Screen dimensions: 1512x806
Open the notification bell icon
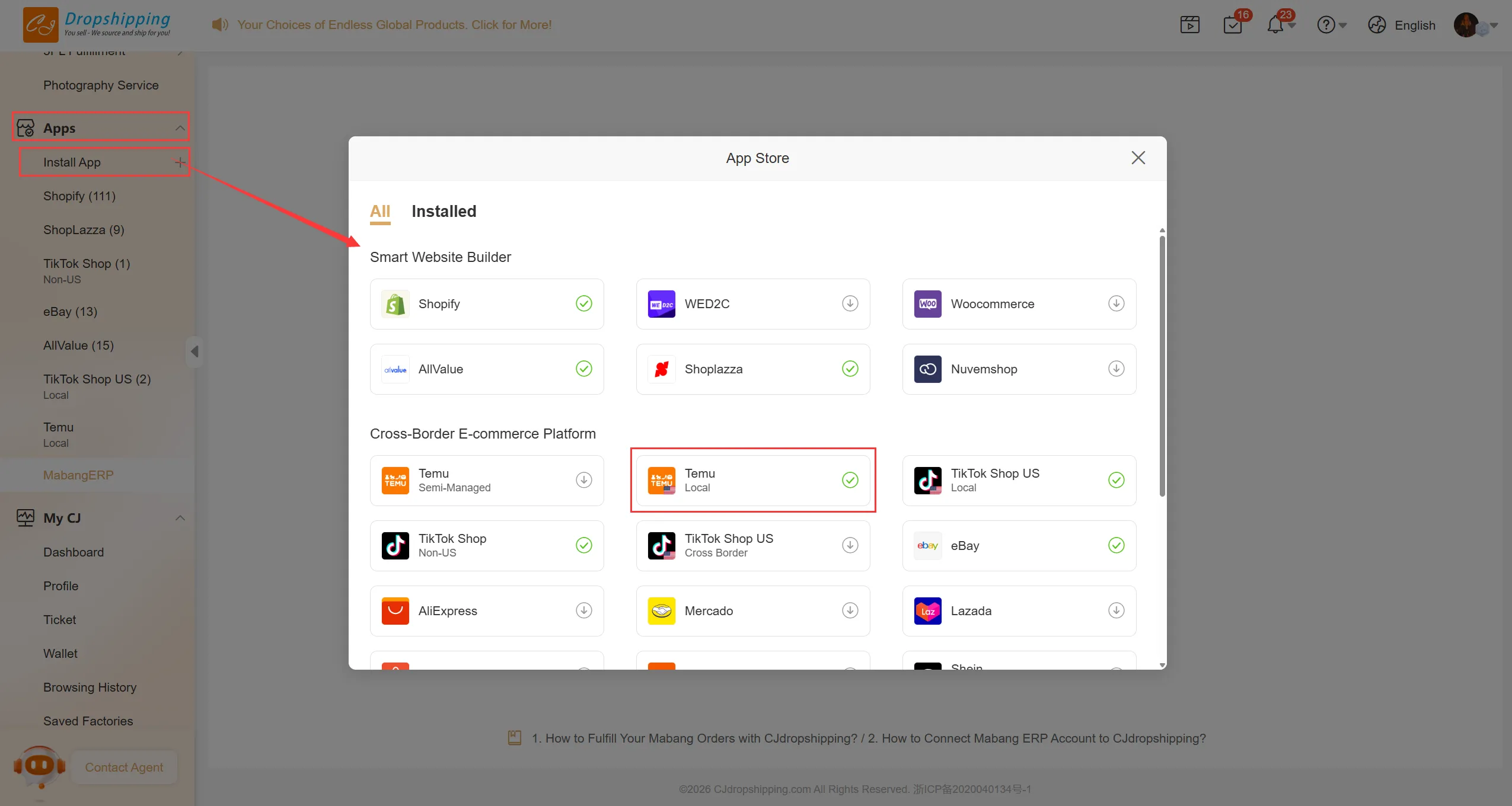click(1275, 25)
